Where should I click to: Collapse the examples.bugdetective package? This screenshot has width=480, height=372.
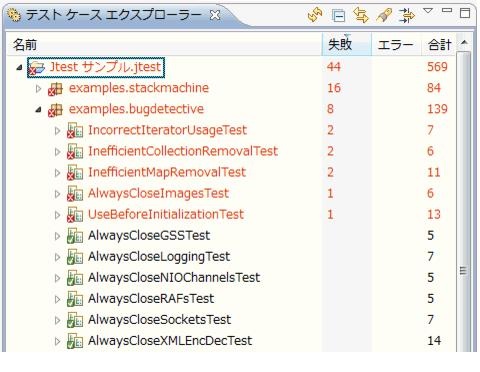pos(39,110)
